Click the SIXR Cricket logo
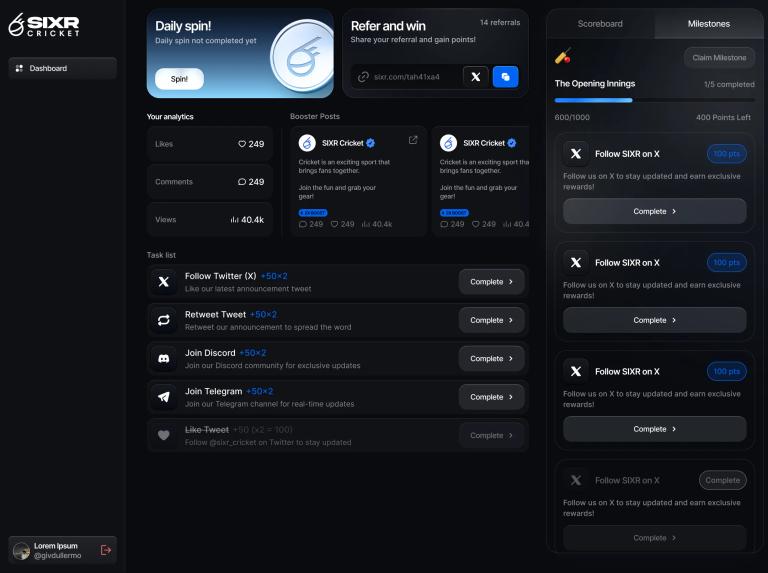Viewport: 768px width, 573px height. (x=44, y=25)
